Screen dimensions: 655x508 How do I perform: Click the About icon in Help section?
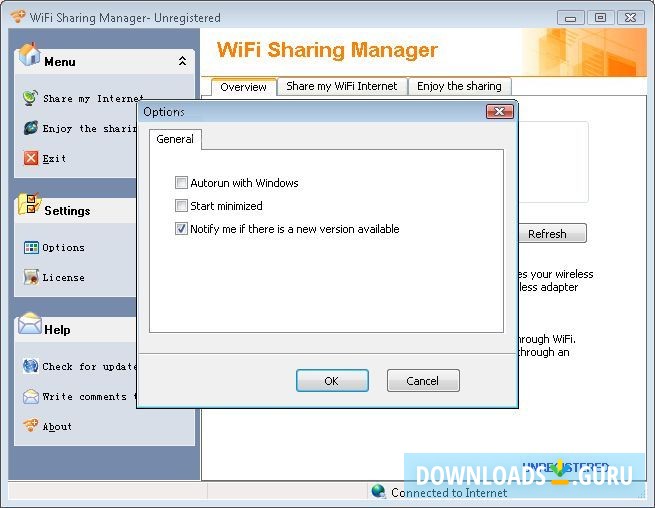(x=30, y=426)
